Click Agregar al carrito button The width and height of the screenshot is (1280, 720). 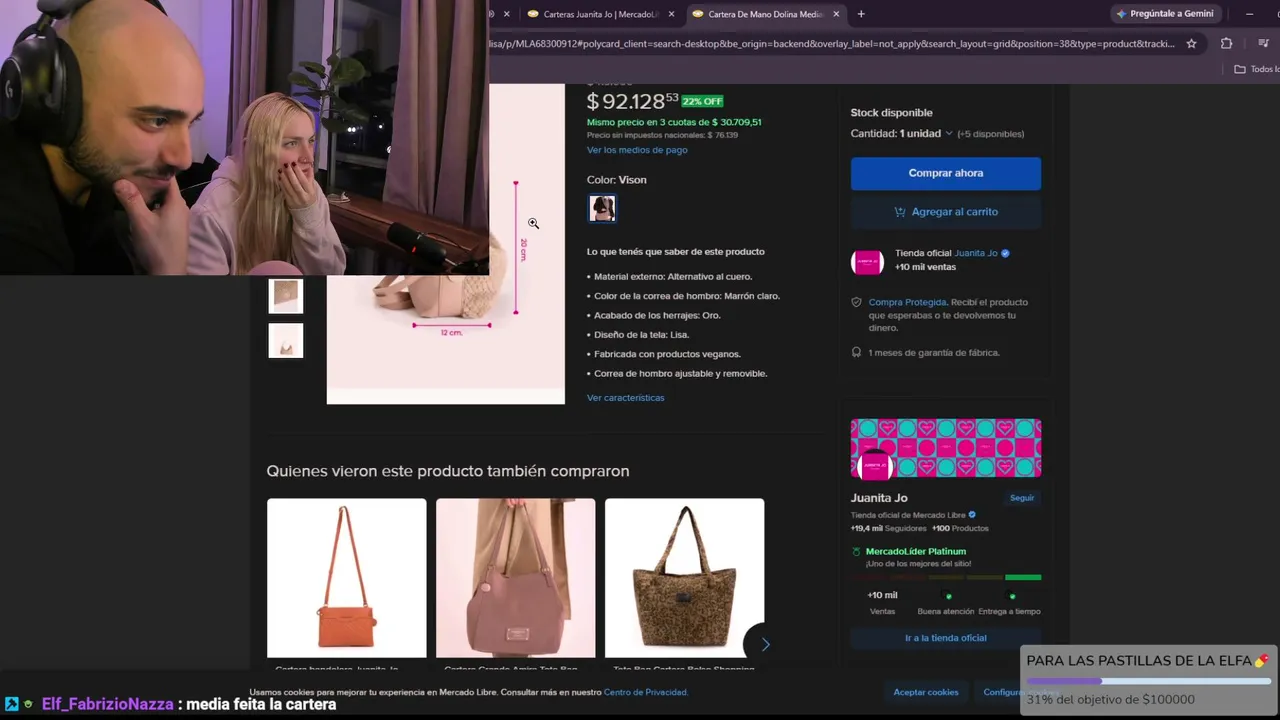tap(946, 212)
